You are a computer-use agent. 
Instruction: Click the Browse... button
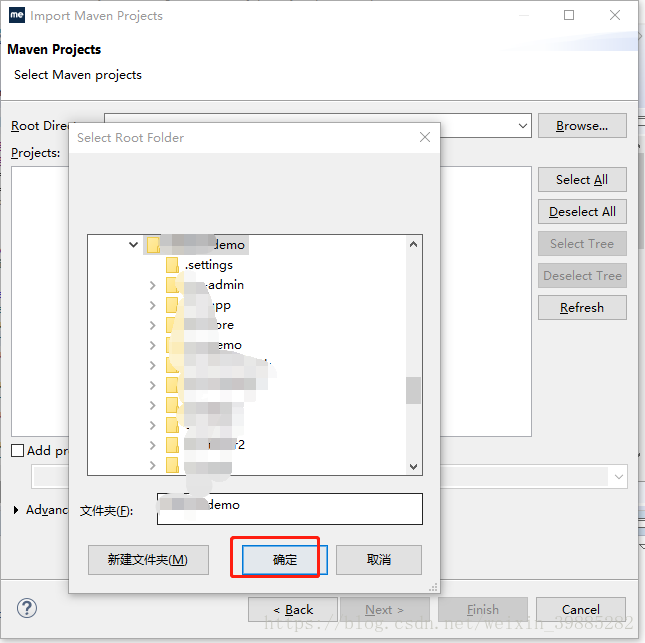click(x=582, y=125)
